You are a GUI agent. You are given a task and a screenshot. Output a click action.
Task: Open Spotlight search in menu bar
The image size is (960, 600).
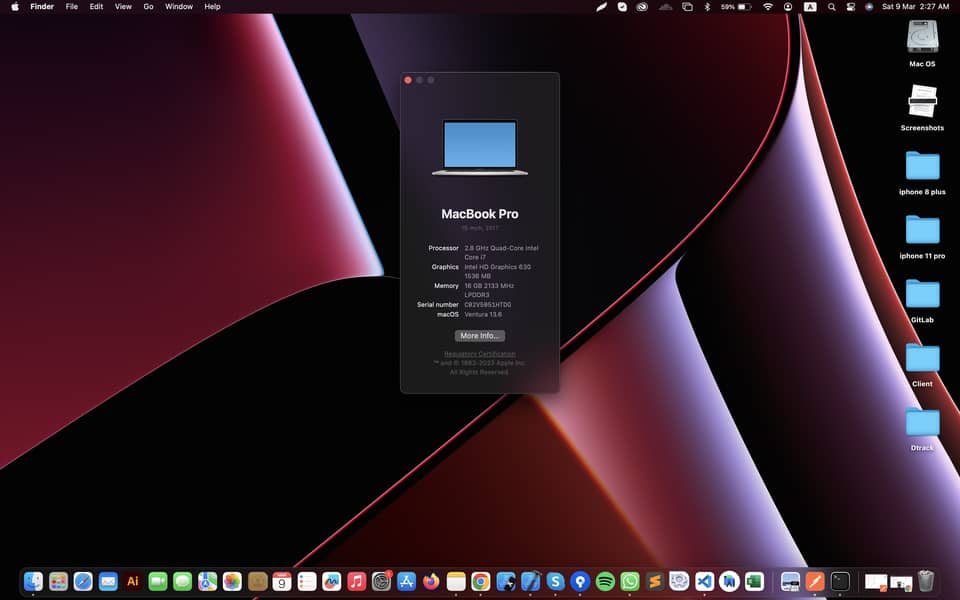click(x=831, y=6)
